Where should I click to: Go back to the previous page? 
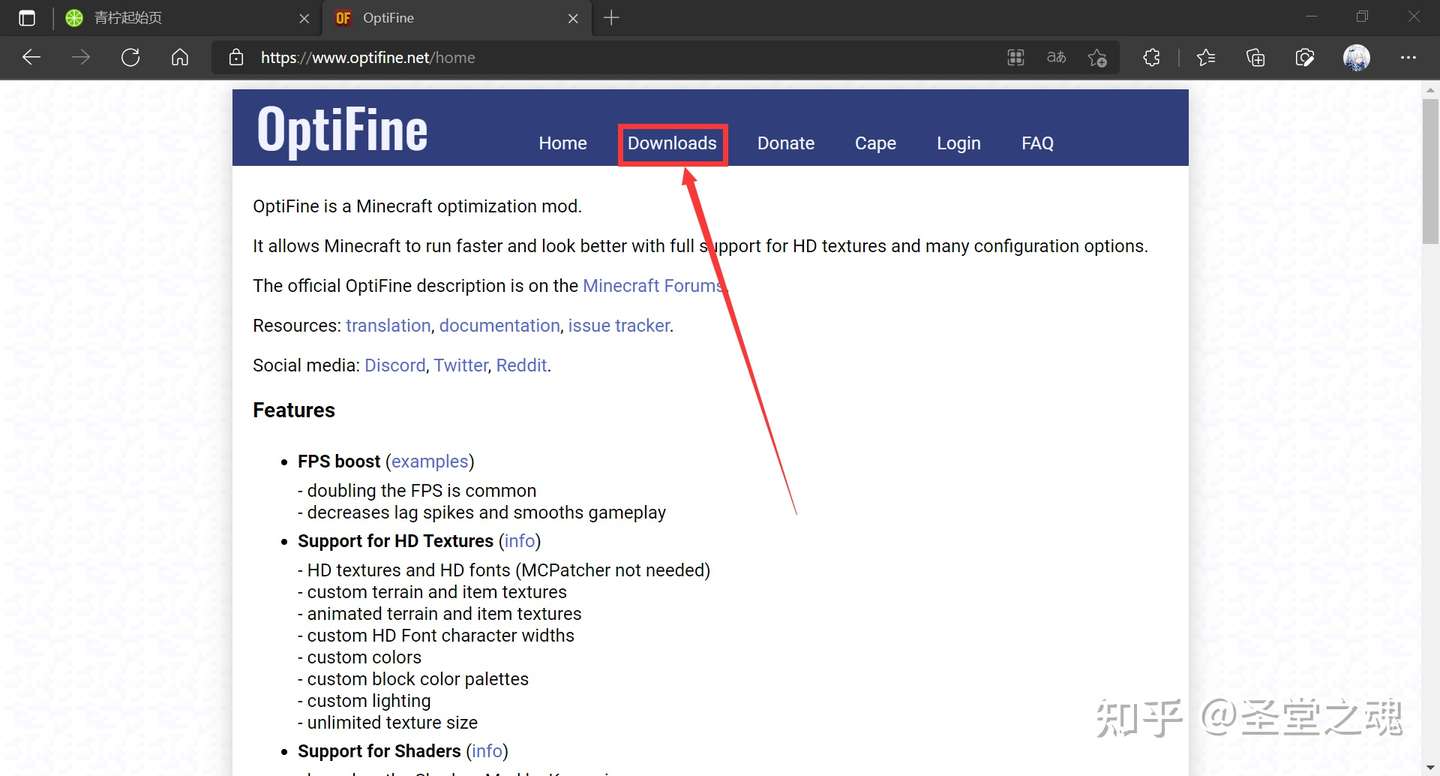click(x=31, y=57)
